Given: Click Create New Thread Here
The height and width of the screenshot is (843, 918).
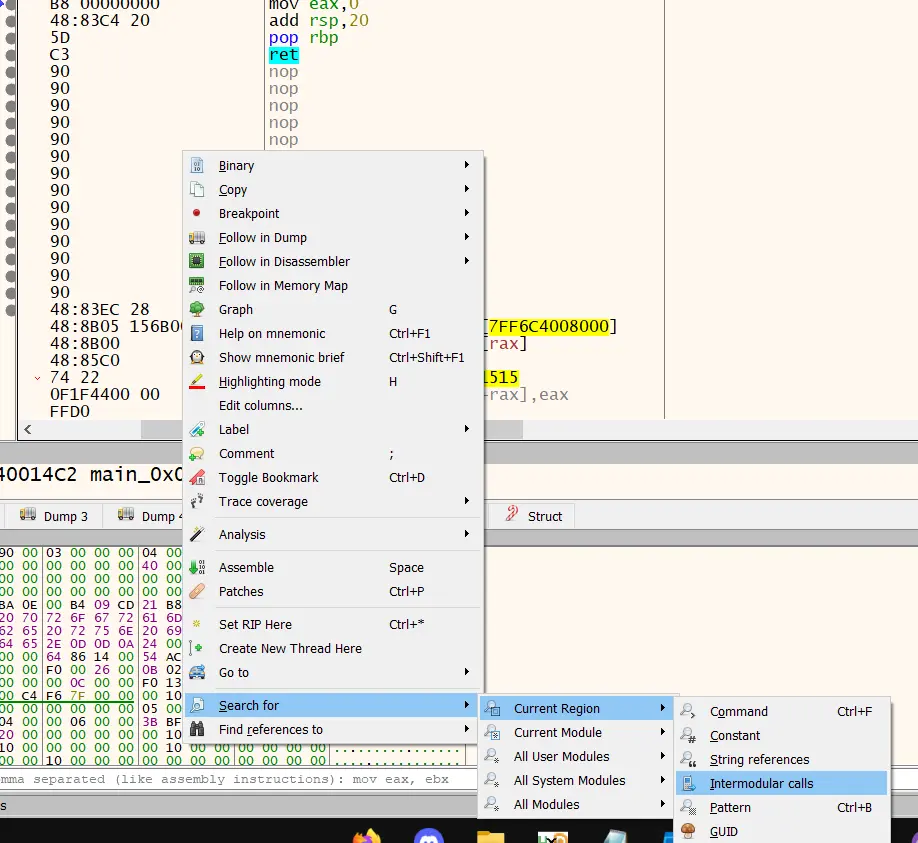Looking at the screenshot, I should [290, 649].
